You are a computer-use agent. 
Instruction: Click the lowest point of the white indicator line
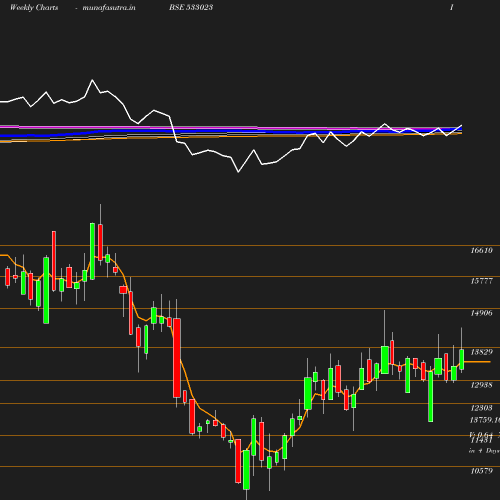[x=238, y=172]
